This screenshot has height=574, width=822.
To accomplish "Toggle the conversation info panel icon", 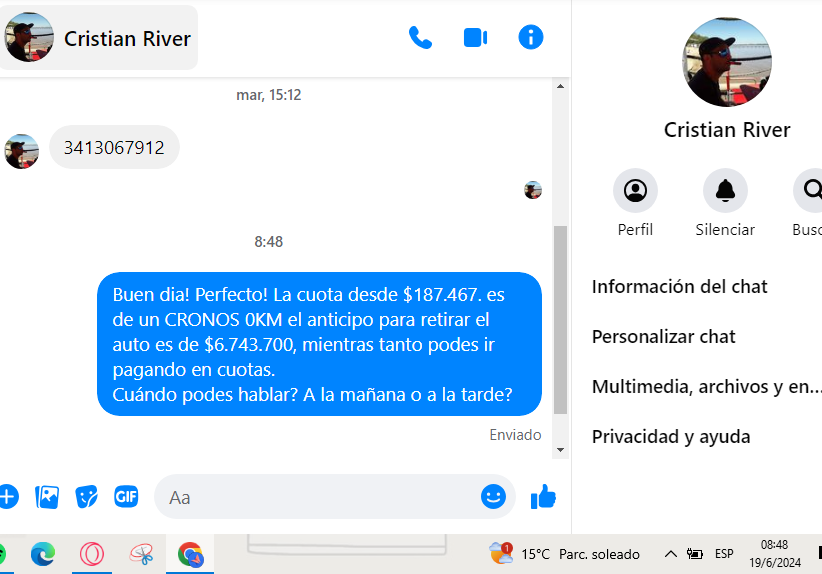I will point(531,38).
